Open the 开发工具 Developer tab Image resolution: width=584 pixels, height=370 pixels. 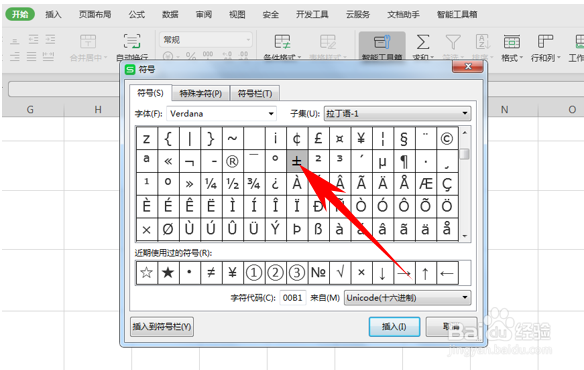(312, 15)
